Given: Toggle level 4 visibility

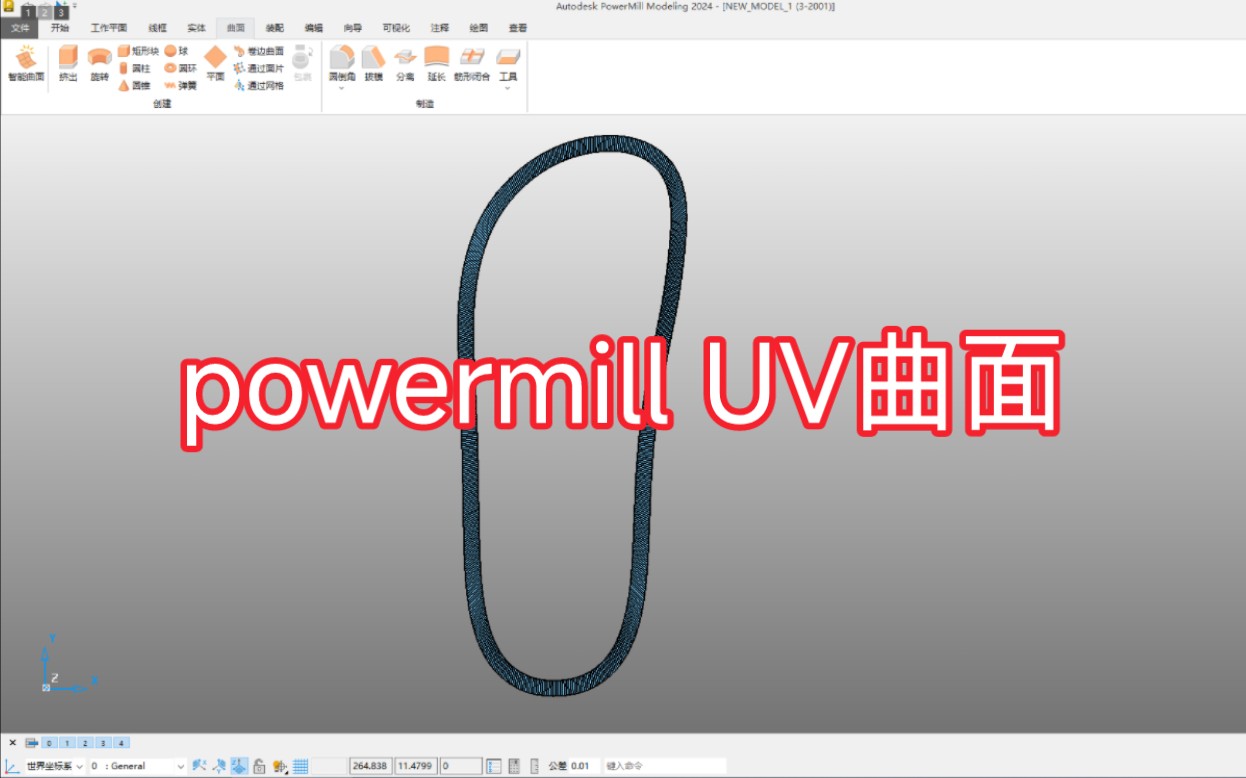Looking at the screenshot, I should tap(121, 743).
